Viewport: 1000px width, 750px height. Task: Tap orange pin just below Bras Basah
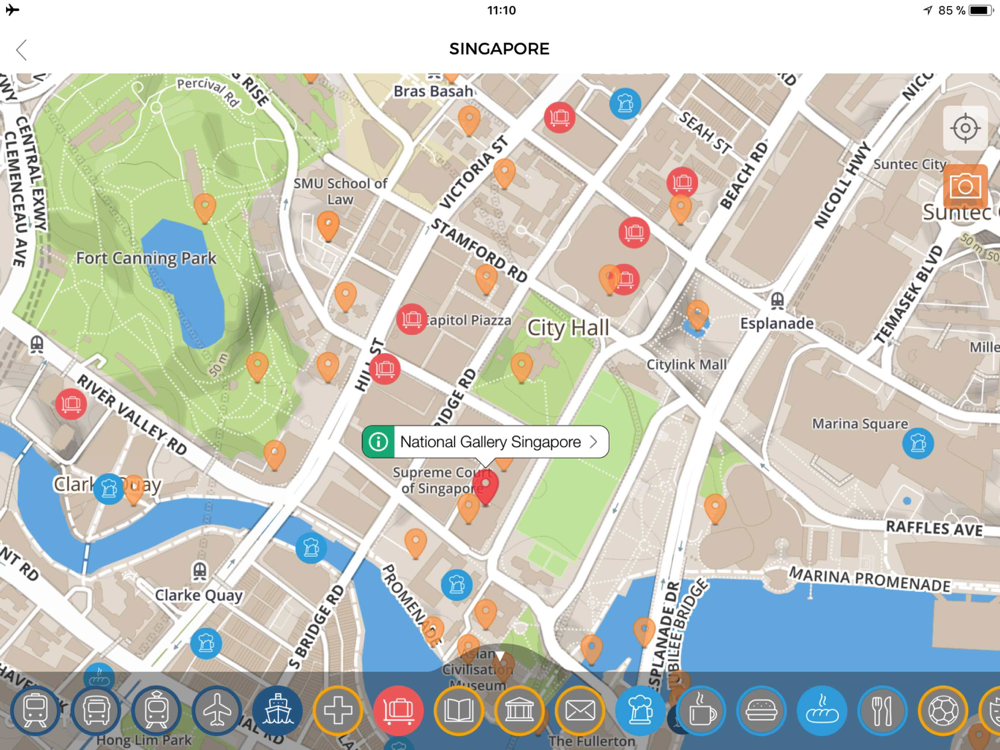coord(469,120)
